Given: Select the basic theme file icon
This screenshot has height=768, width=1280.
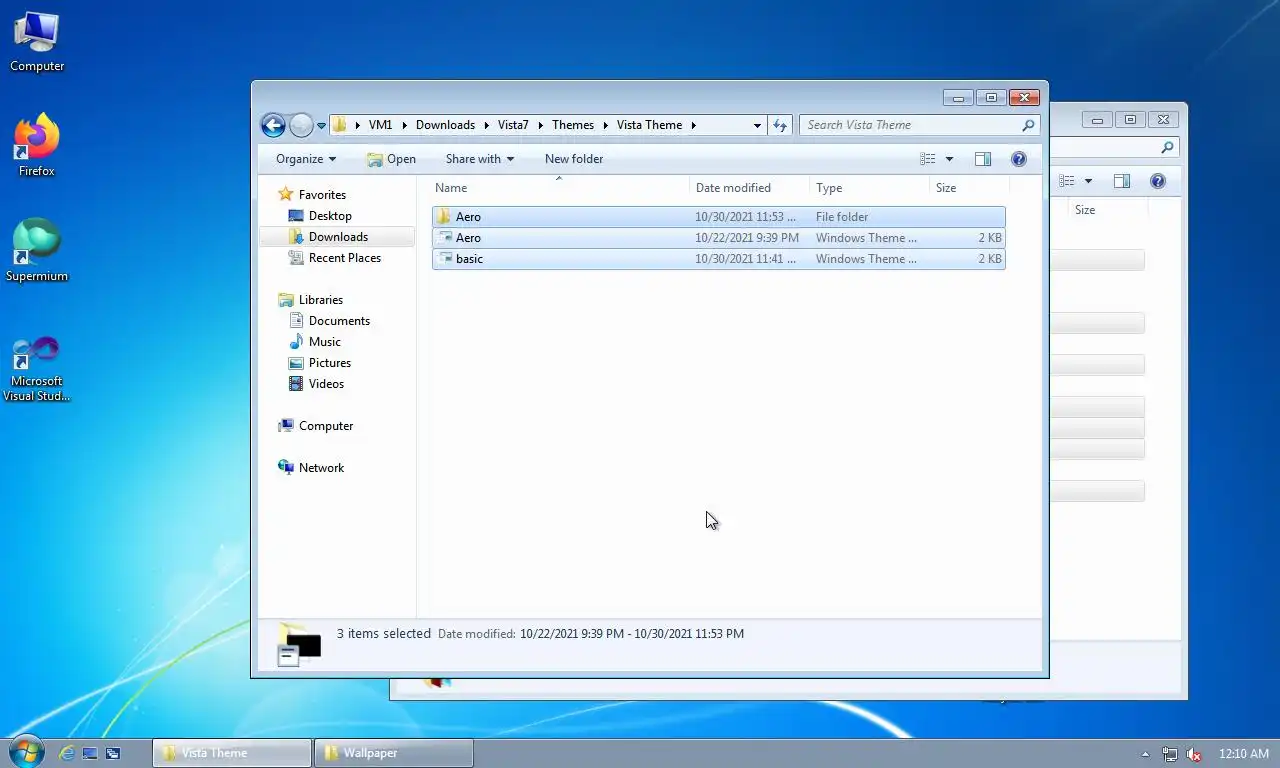Looking at the screenshot, I should (444, 259).
